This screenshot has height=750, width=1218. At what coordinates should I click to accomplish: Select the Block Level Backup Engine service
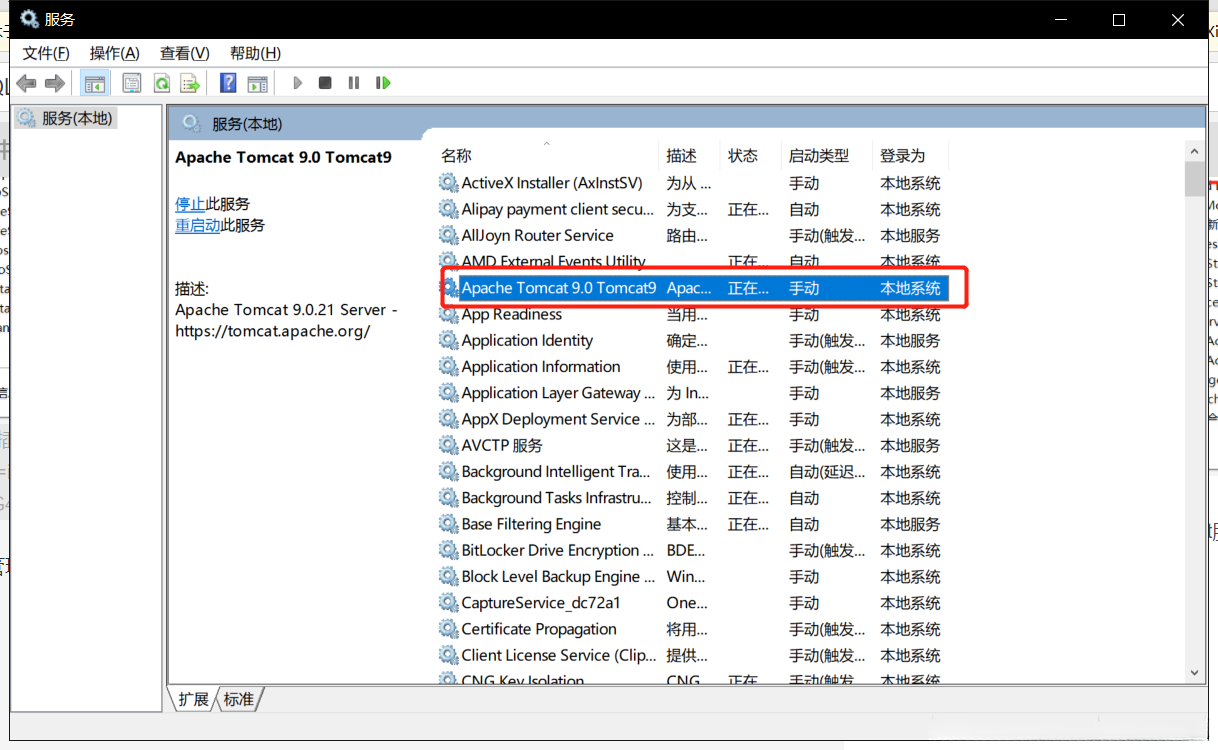point(693,576)
